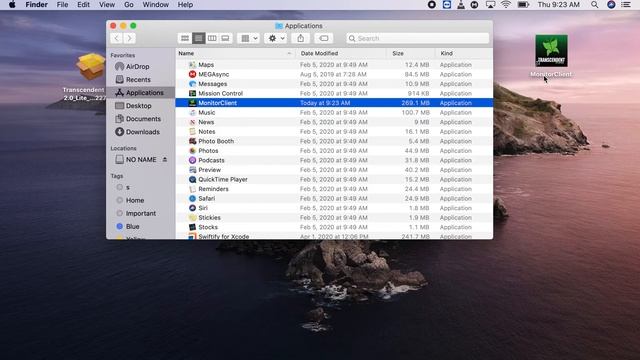Viewport: 640px width, 360px height.
Task: Click the clock showing Thu 9:23 AM
Action: (558, 5)
